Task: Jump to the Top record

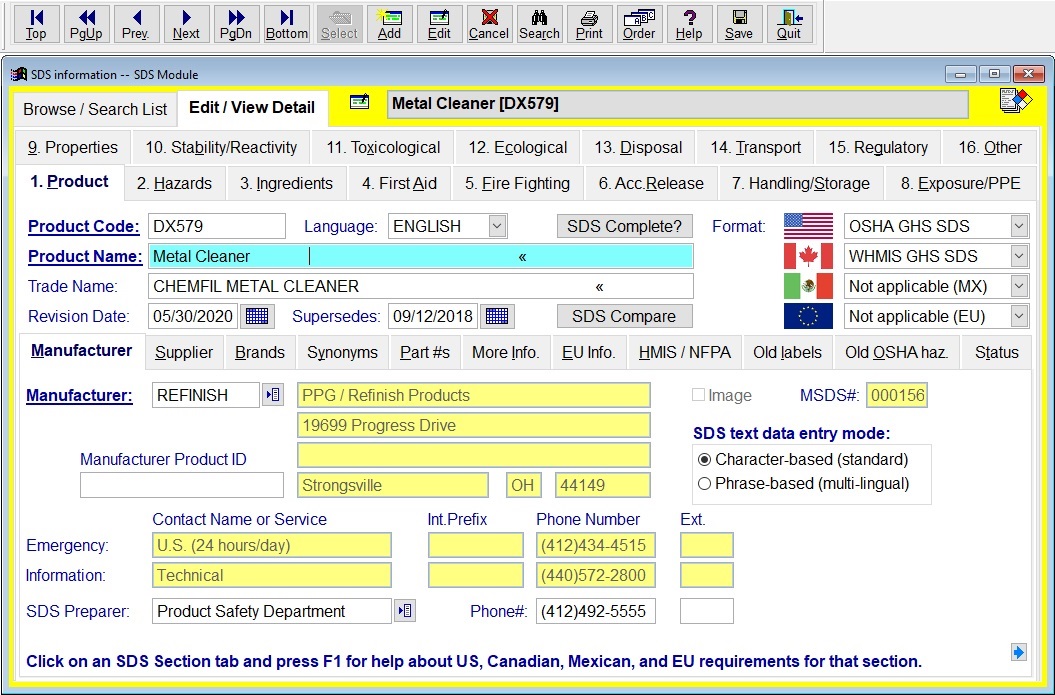Action: (x=36, y=24)
